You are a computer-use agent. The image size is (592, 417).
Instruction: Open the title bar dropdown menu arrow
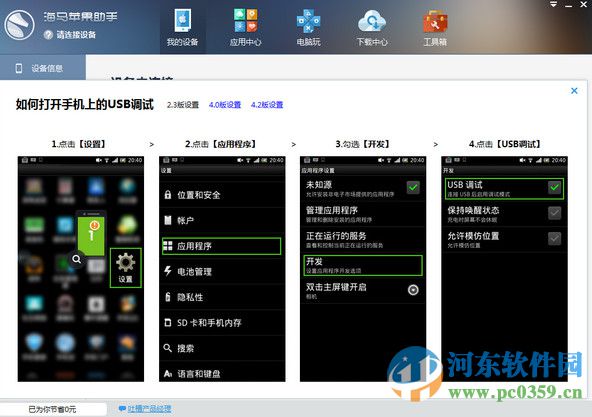click(x=553, y=5)
